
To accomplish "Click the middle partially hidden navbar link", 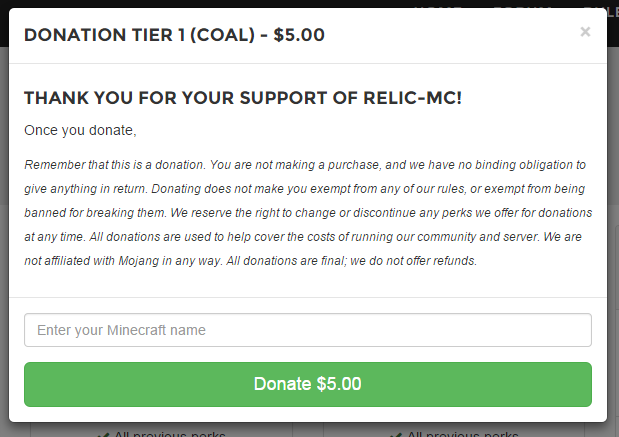I will [x=522, y=9].
